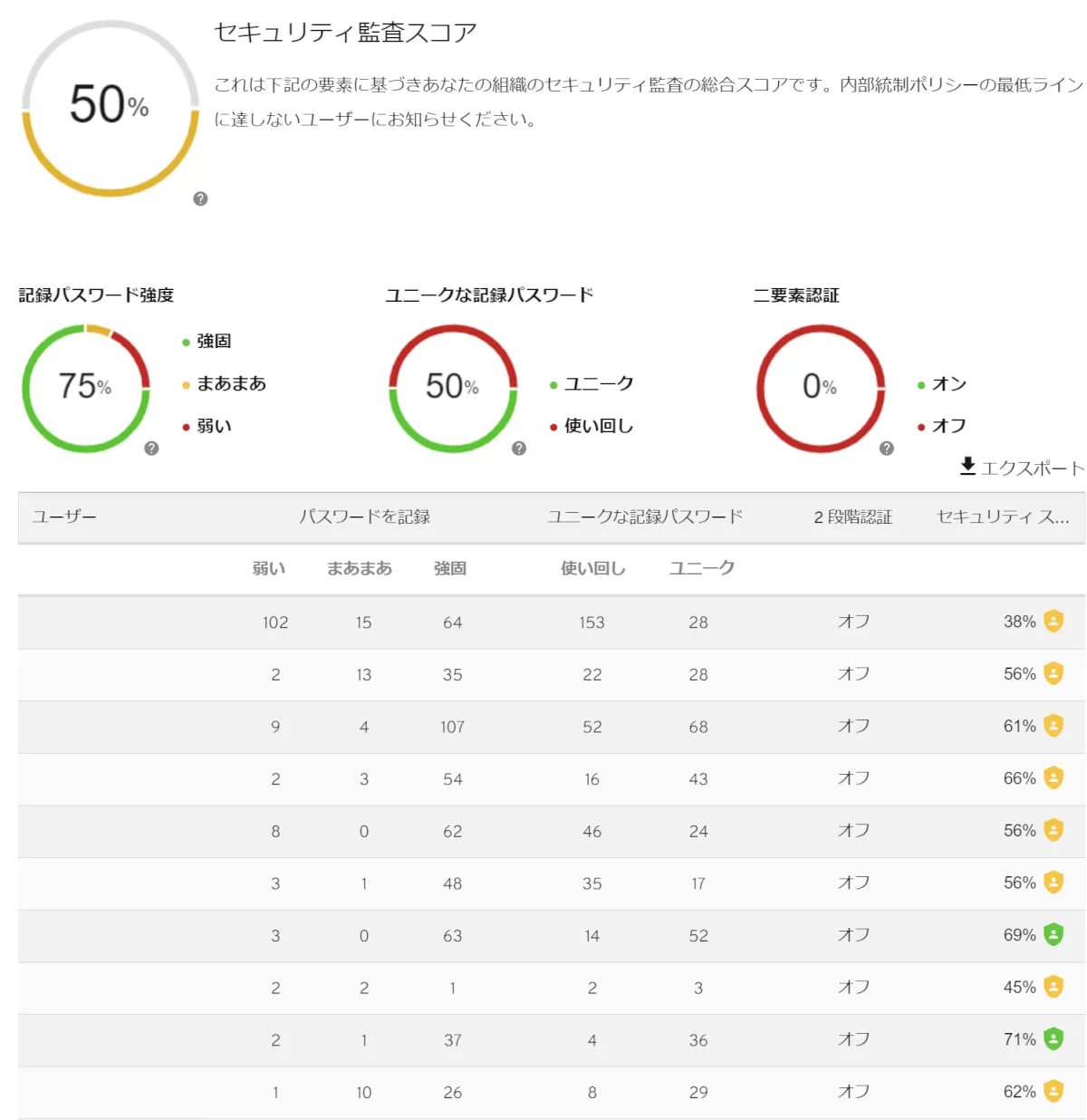Sort by 2 段階認証 column header
This screenshot has height=1120, width=1087.
(x=852, y=517)
